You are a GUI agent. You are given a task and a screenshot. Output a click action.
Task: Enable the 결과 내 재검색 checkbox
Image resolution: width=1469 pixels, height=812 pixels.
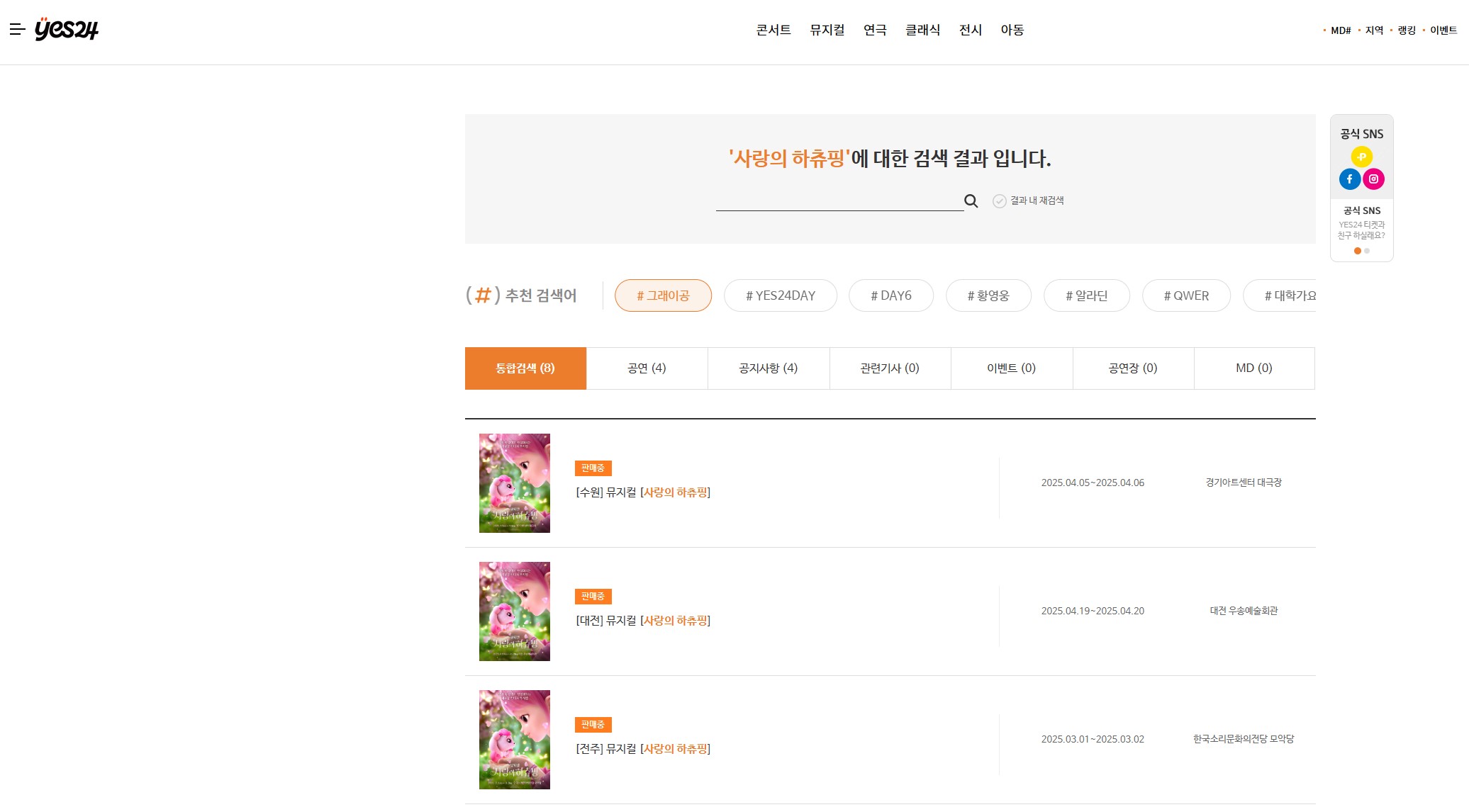[x=1000, y=201]
